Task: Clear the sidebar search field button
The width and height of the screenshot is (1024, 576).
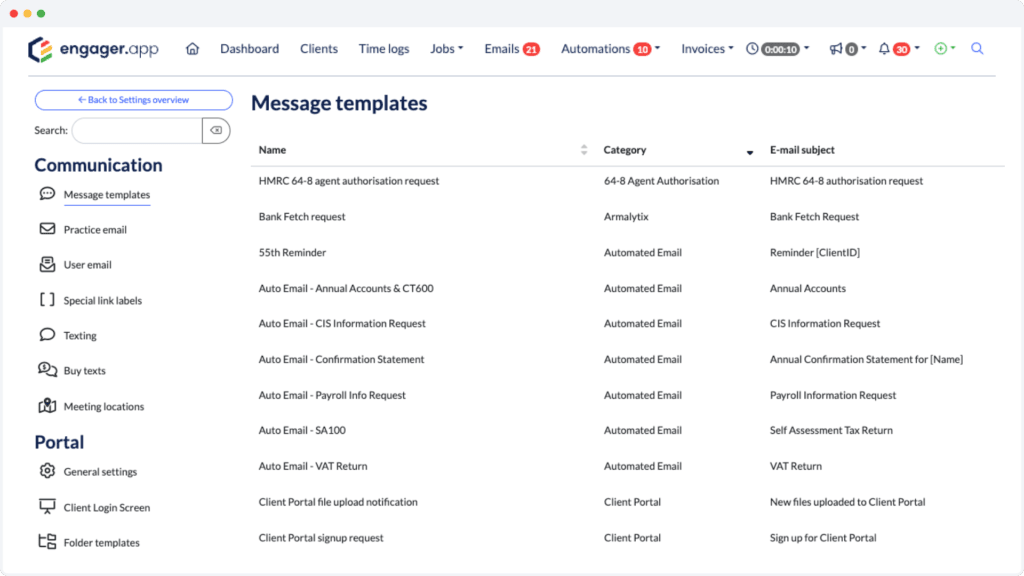Action: (216, 131)
